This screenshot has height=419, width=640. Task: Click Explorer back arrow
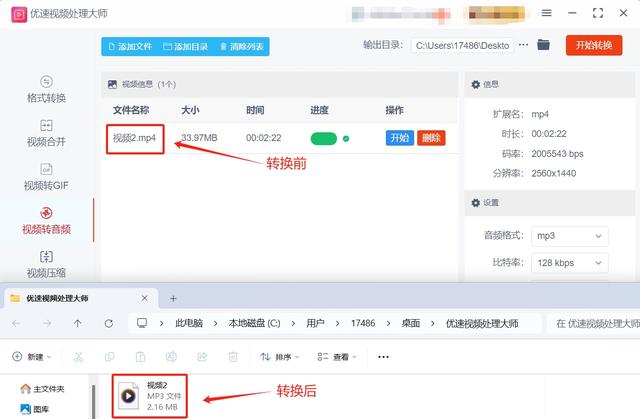pyautogui.click(x=16, y=324)
